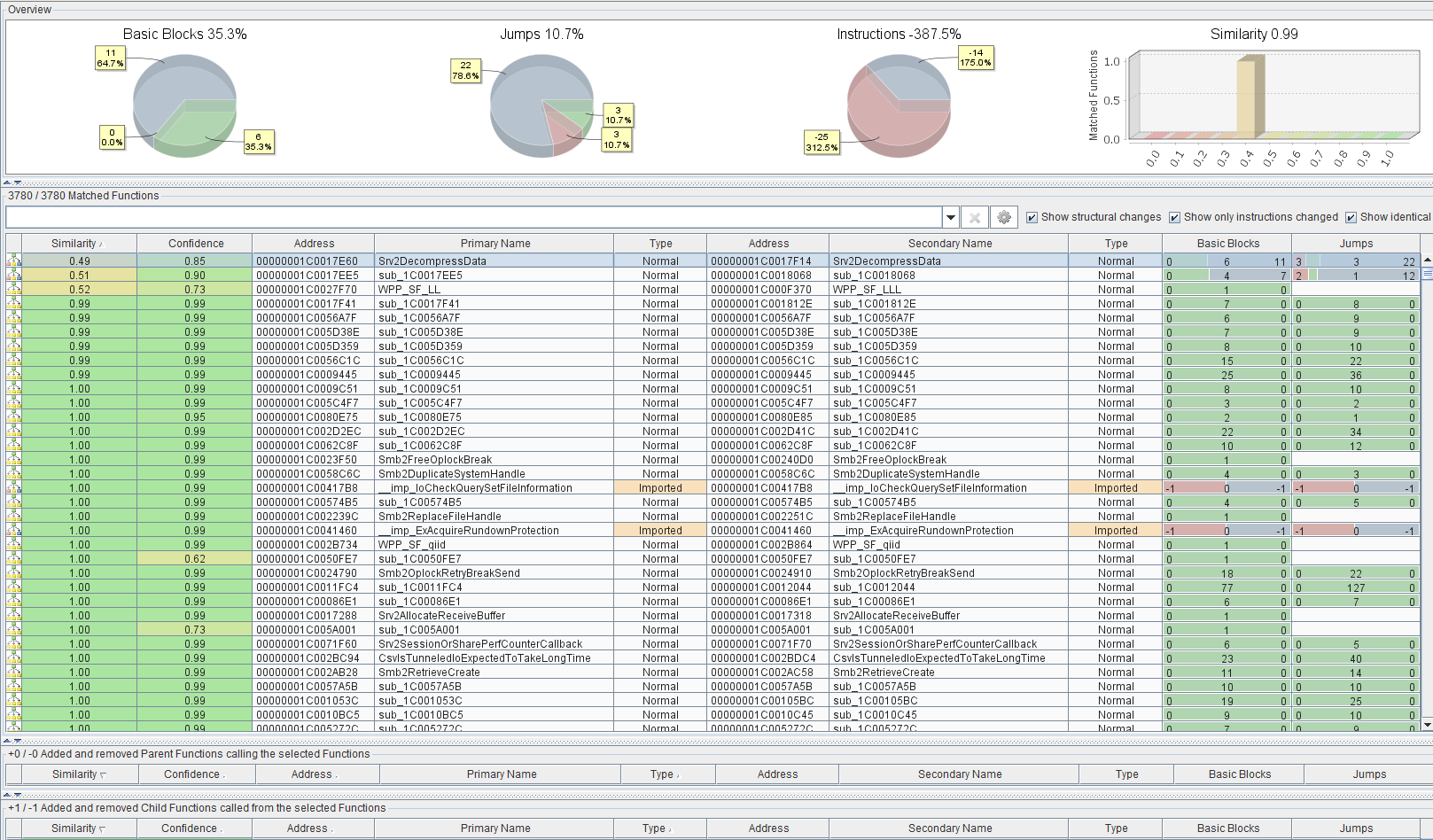
Task: Sort Matched Functions by Primary Name column
Action: [495, 244]
